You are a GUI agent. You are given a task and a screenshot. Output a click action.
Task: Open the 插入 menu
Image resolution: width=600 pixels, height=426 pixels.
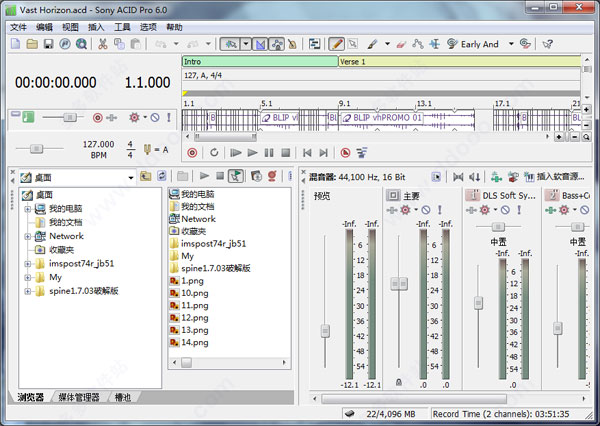96,27
